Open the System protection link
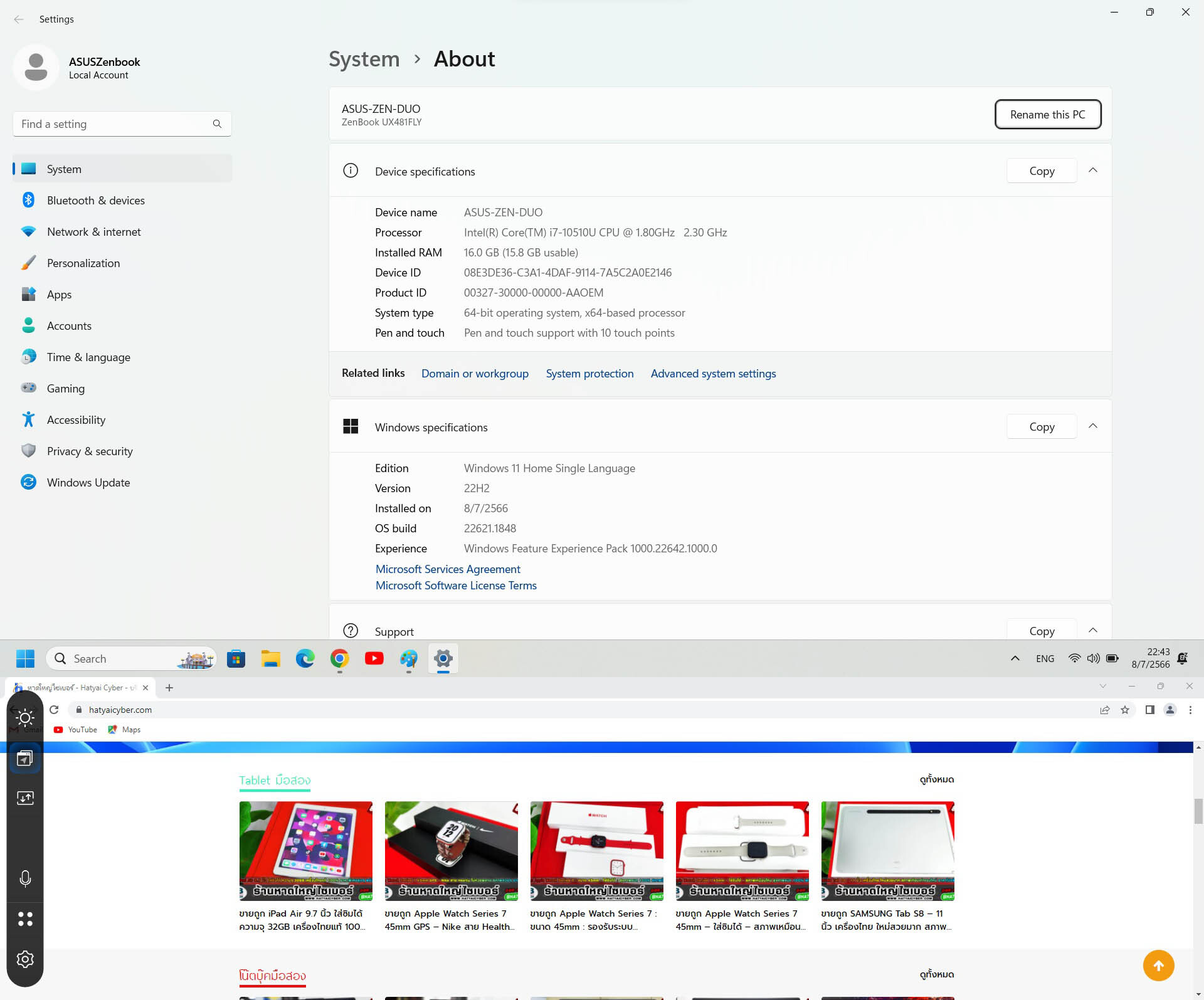This screenshot has width=1204, height=1000. pos(589,374)
